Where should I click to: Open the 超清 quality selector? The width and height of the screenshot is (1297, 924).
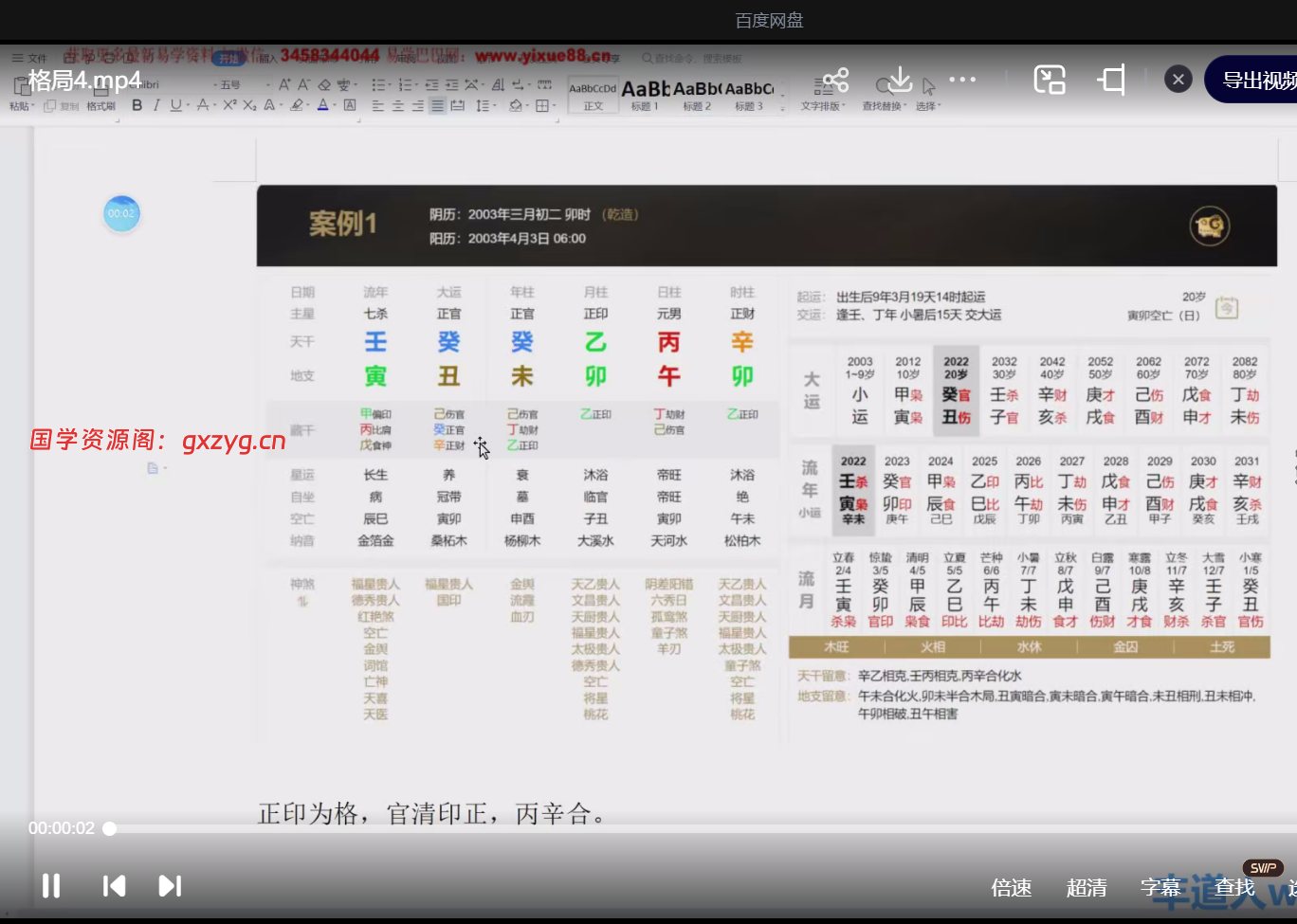click(1087, 888)
